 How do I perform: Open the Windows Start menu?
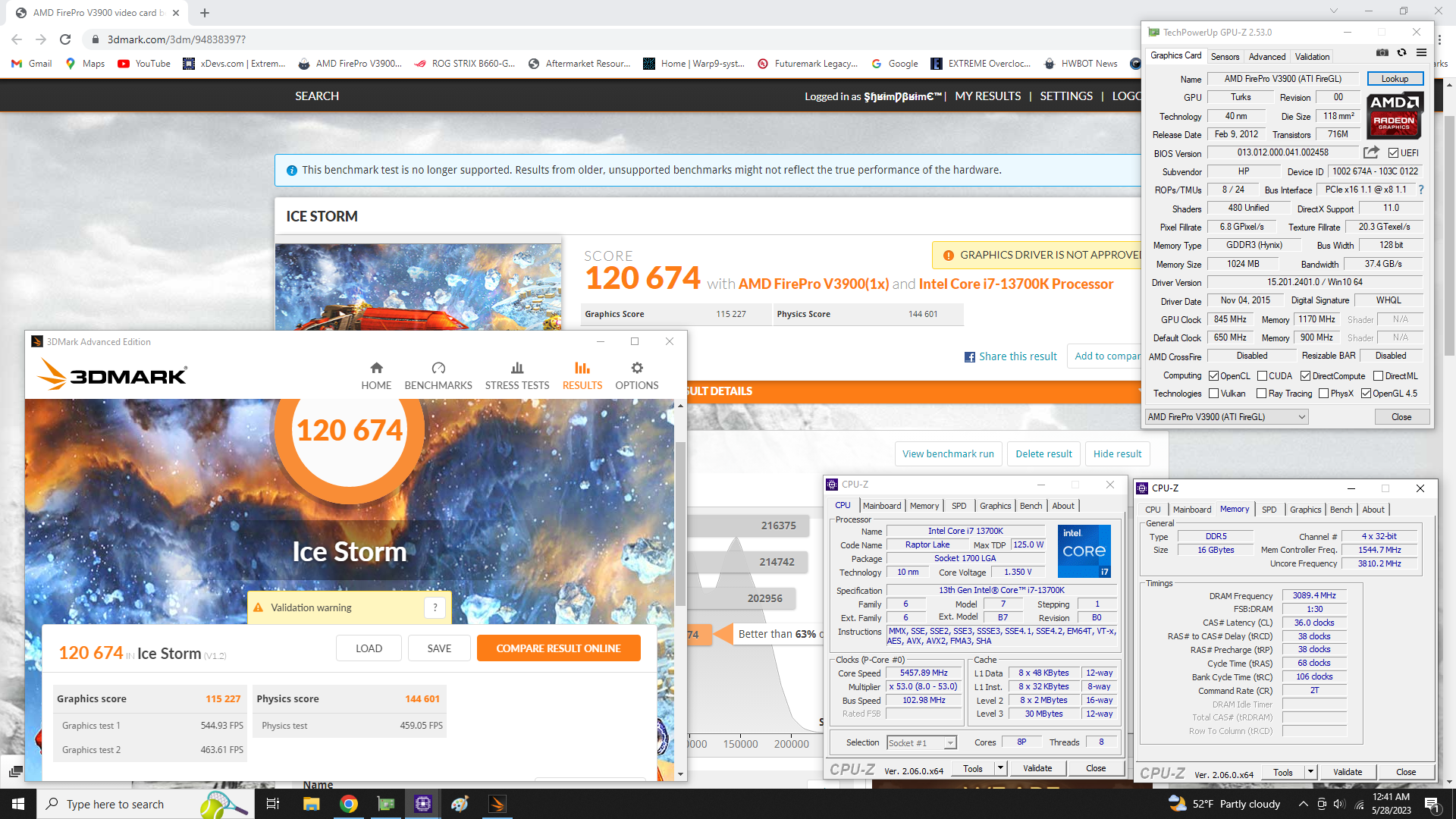[18, 804]
